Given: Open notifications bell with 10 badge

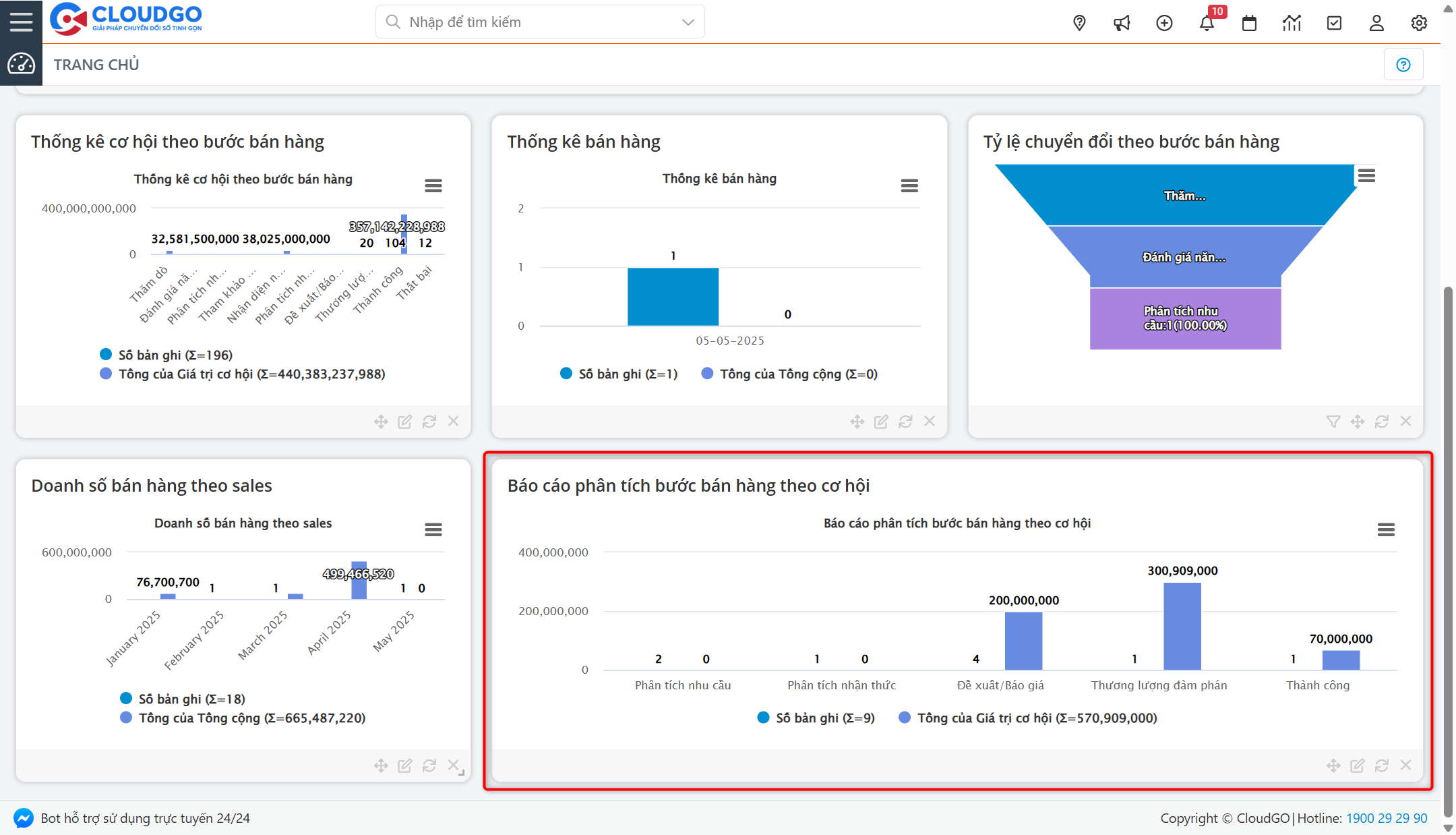Looking at the screenshot, I should (1207, 23).
